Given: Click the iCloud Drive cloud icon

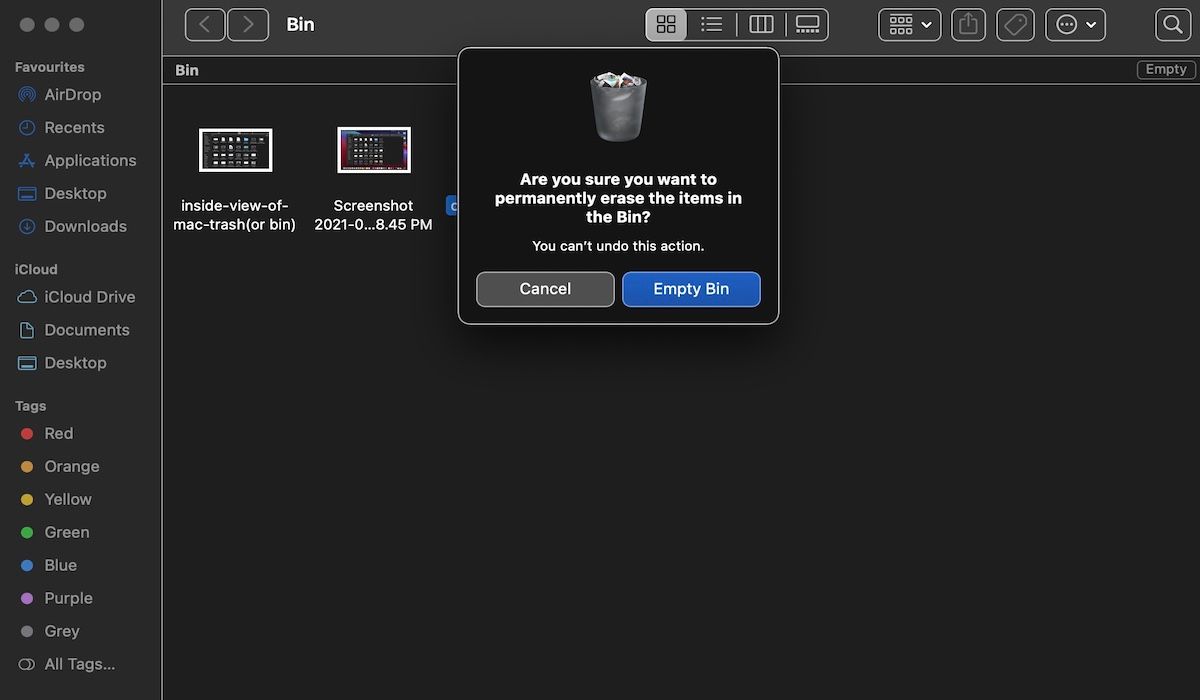Looking at the screenshot, I should click(x=27, y=297).
